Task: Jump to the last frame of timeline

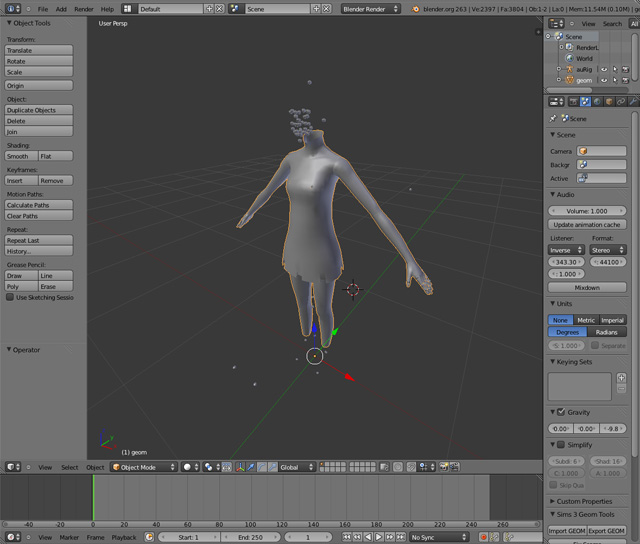Action: coord(401,537)
